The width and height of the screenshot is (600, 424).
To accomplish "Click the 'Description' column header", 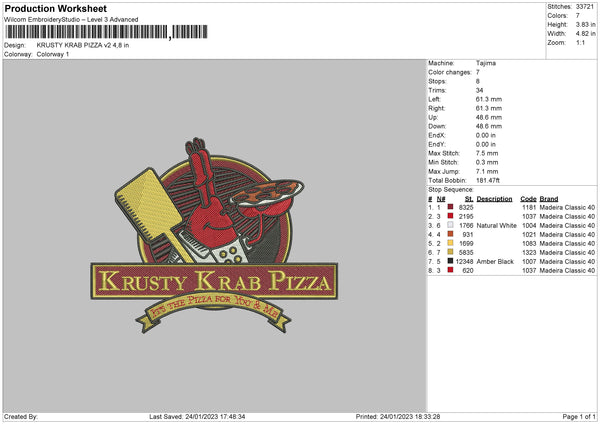I will (494, 199).
